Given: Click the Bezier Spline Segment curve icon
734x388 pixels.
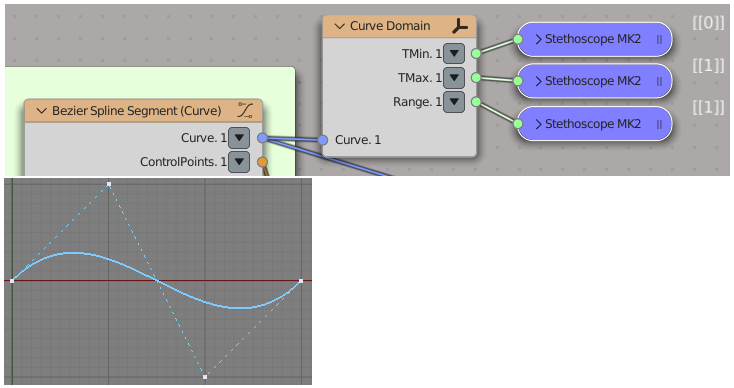Looking at the screenshot, I should coord(245,110).
